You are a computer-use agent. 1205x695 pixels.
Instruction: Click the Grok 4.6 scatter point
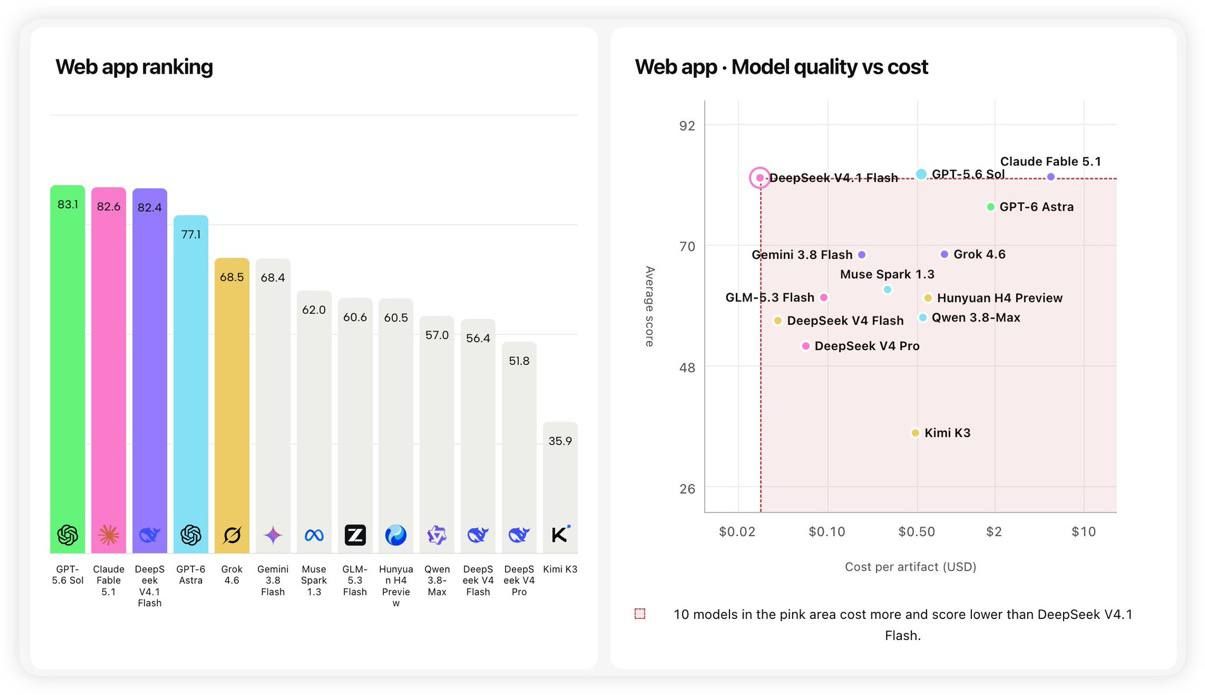point(944,254)
